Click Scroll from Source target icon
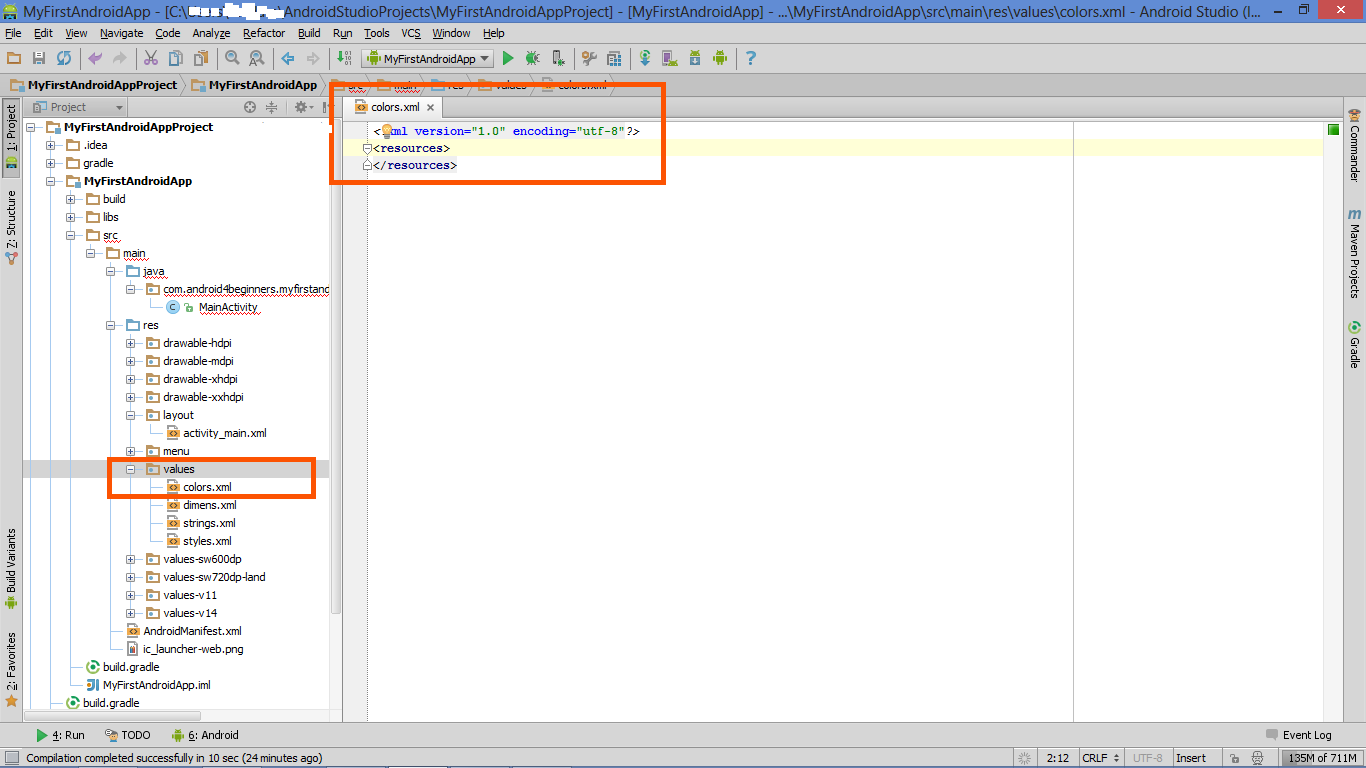Viewport: 1366px width, 768px height. [x=250, y=107]
